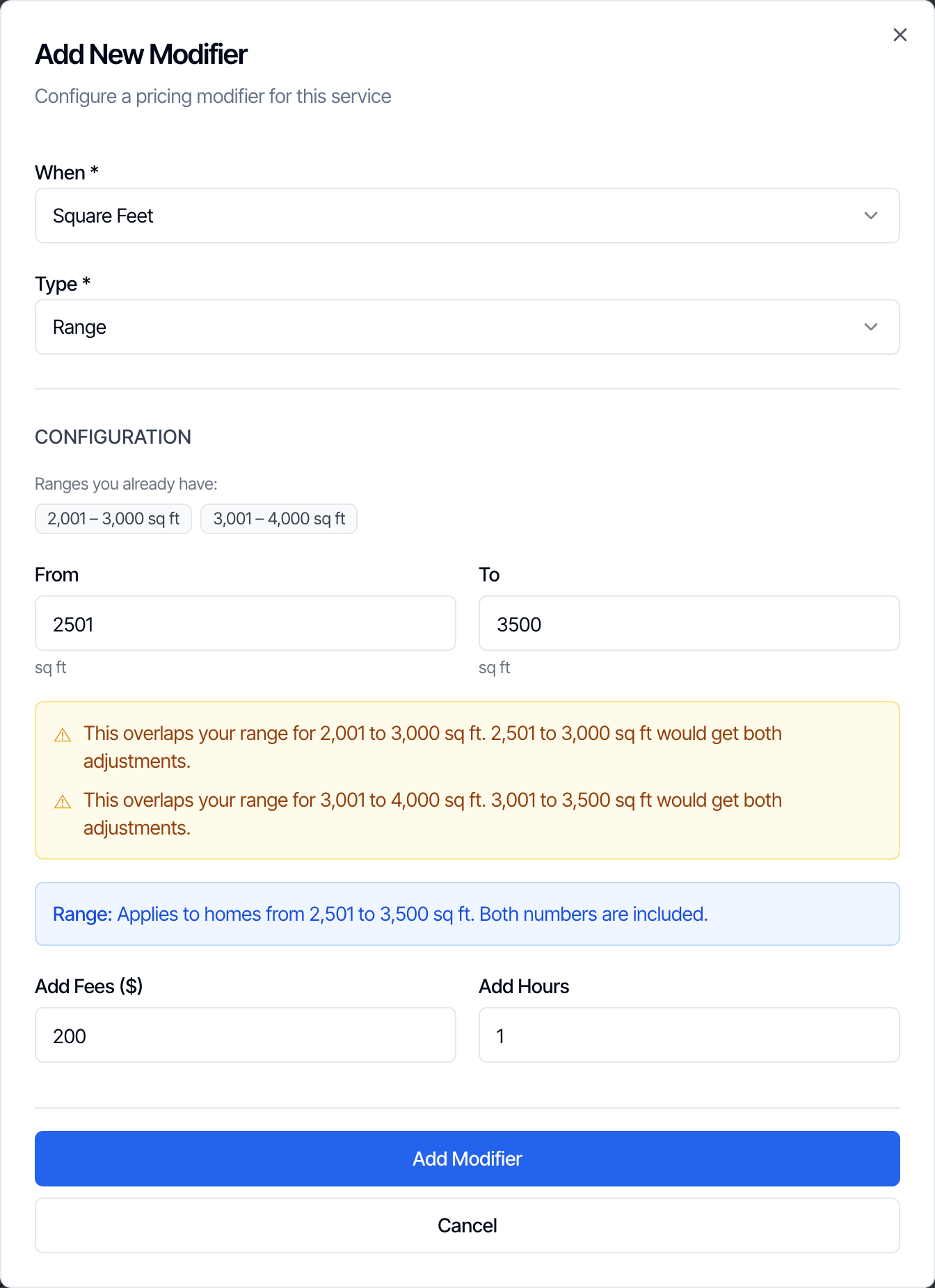Open the When dropdown showing Square Feet
The image size is (935, 1288).
coord(467,216)
